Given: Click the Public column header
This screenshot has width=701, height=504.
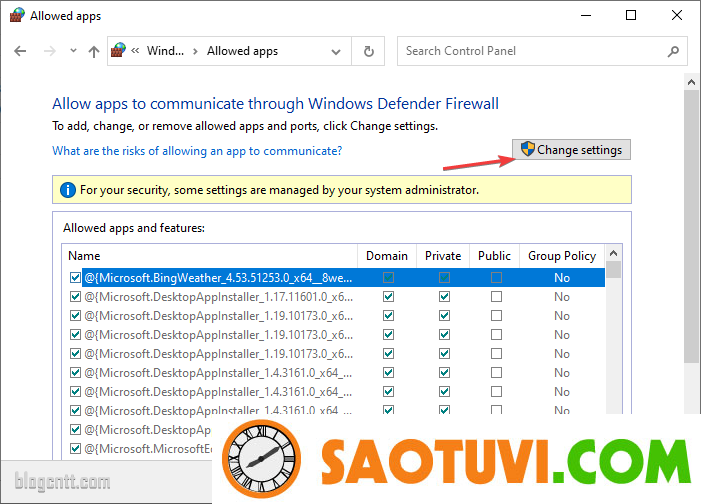Looking at the screenshot, I should pyautogui.click(x=494, y=256).
